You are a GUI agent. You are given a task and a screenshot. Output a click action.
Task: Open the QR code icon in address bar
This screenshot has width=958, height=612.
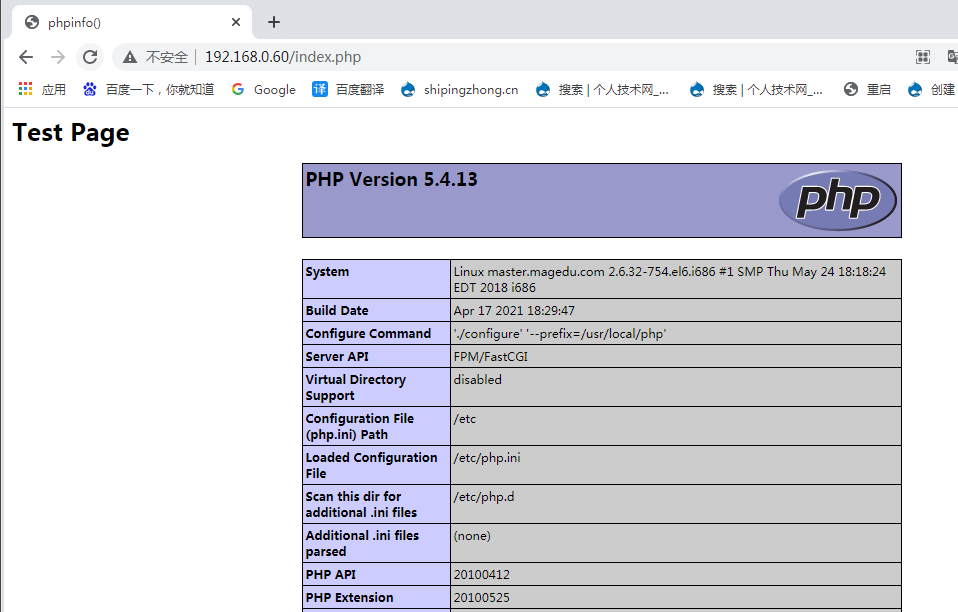pos(922,57)
